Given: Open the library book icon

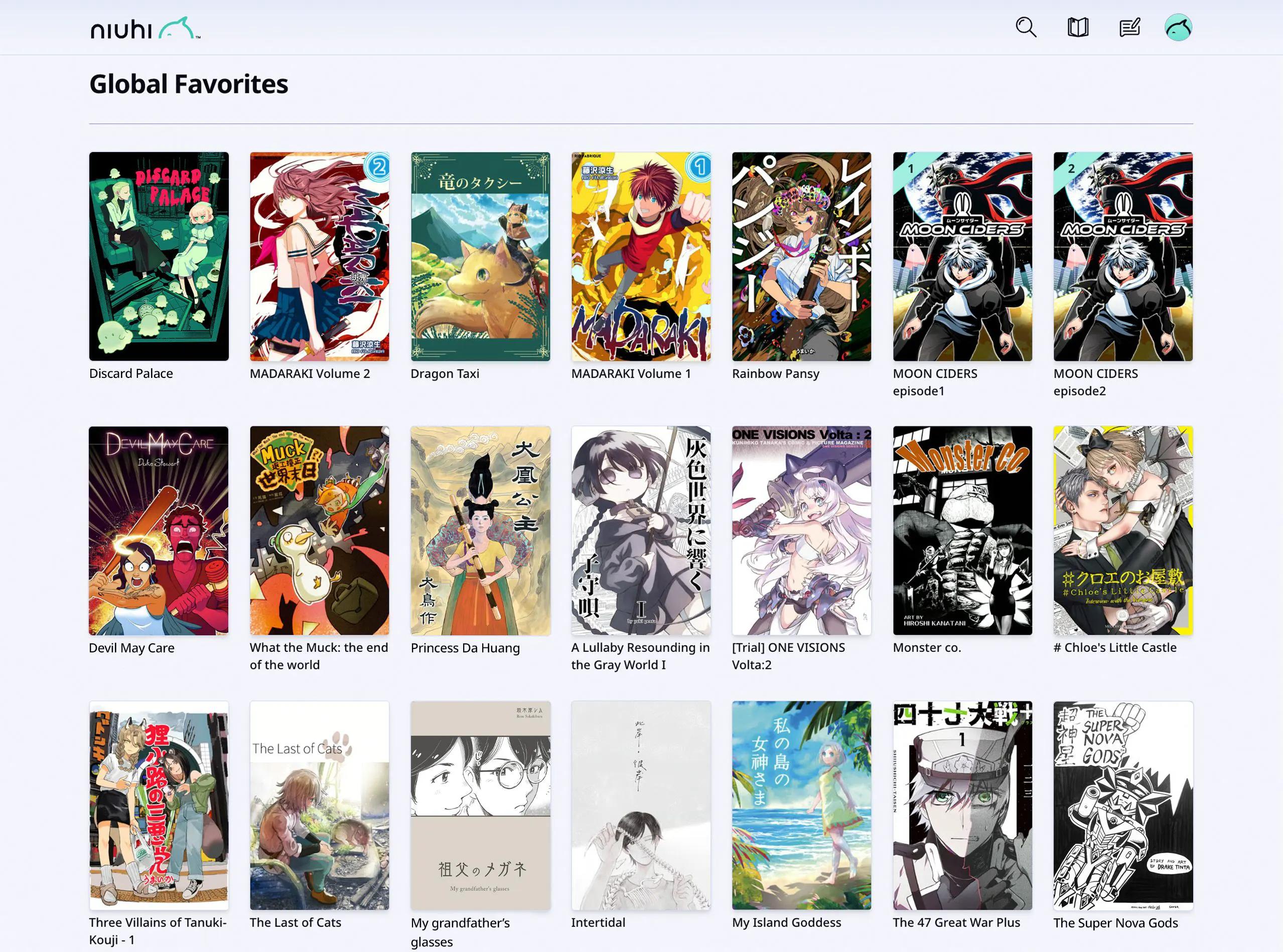Looking at the screenshot, I should pos(1077,27).
